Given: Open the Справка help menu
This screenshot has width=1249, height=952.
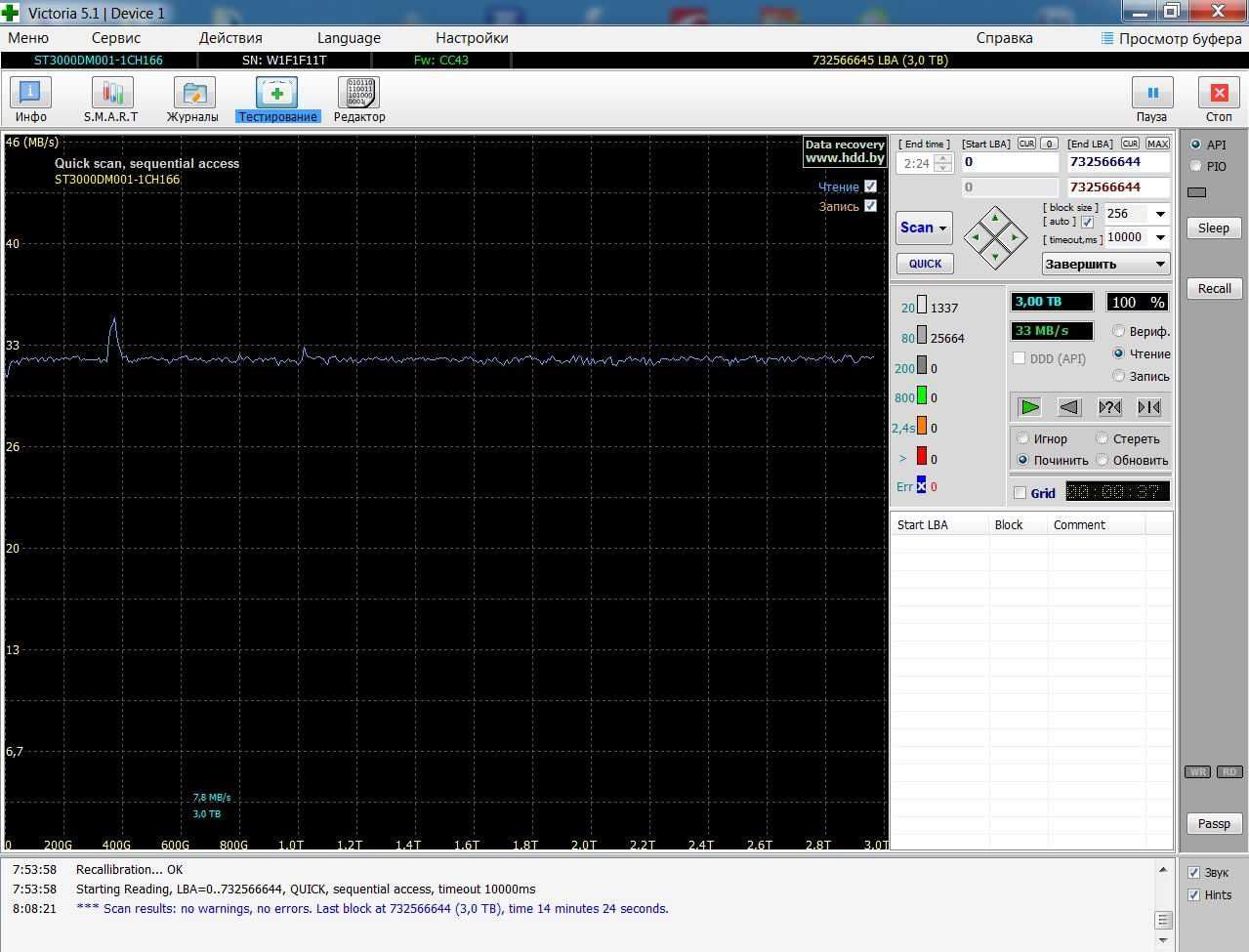Looking at the screenshot, I should (1004, 38).
